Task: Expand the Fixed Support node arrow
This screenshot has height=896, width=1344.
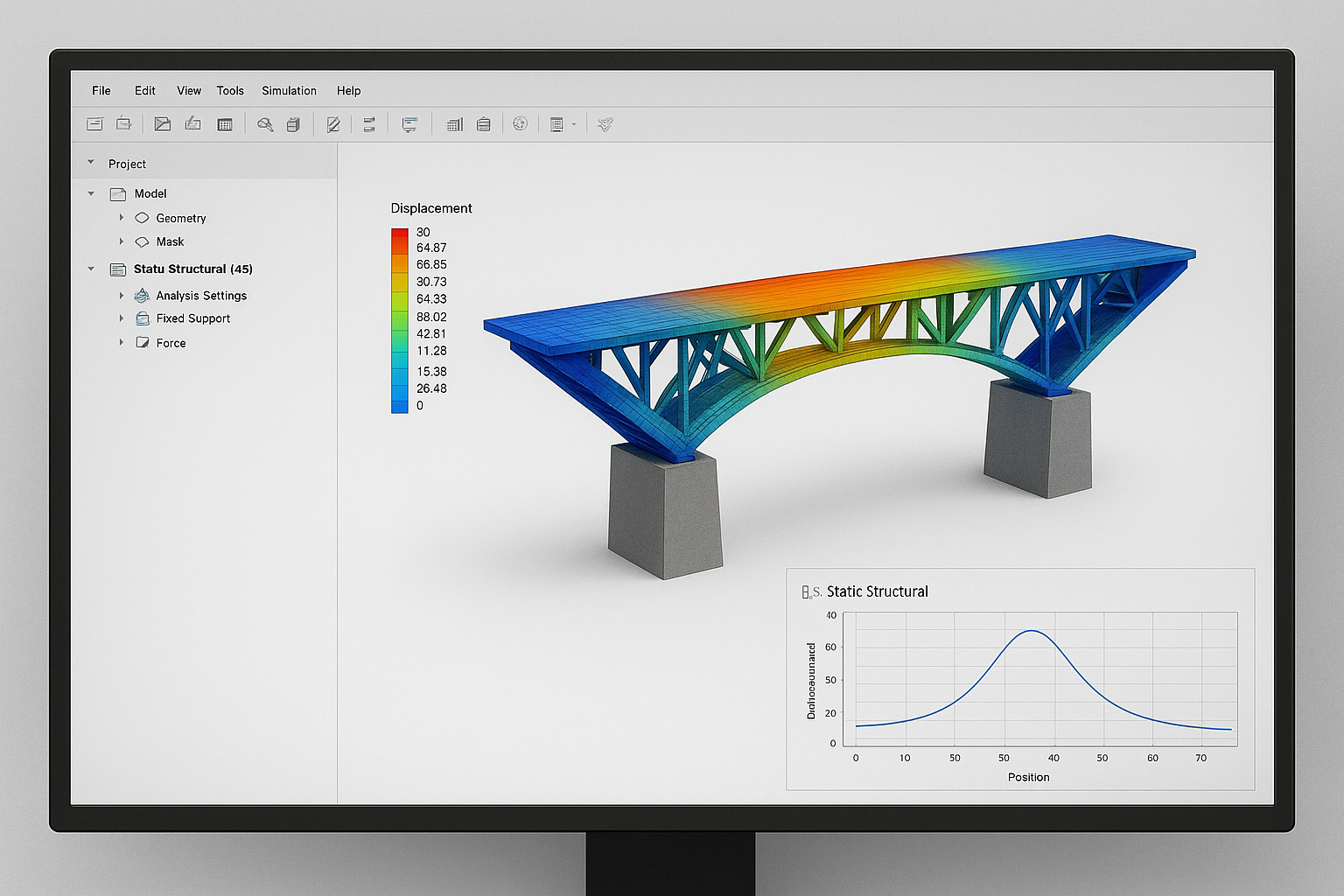Action: [122, 318]
